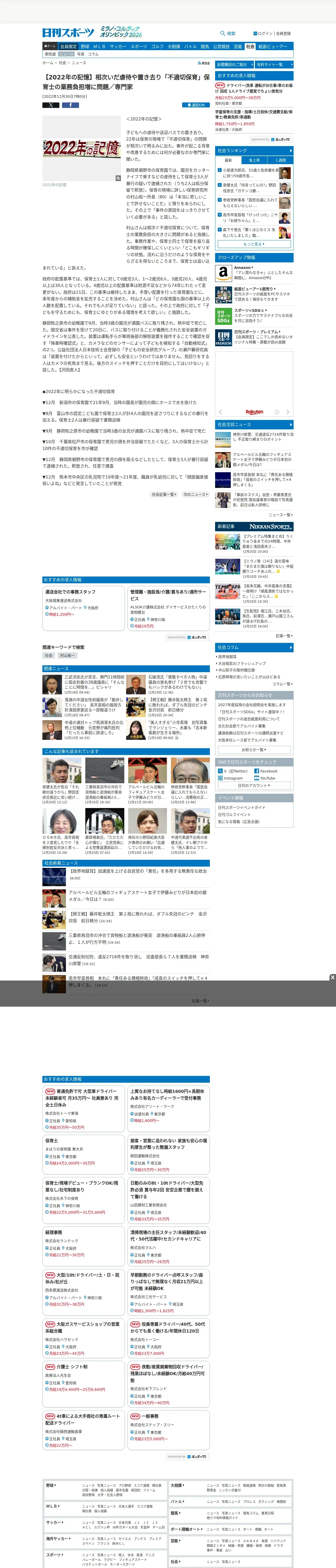336x1568 pixels.
Task: Select the 衆院選 sub-navigation item
Action: pos(50,54)
